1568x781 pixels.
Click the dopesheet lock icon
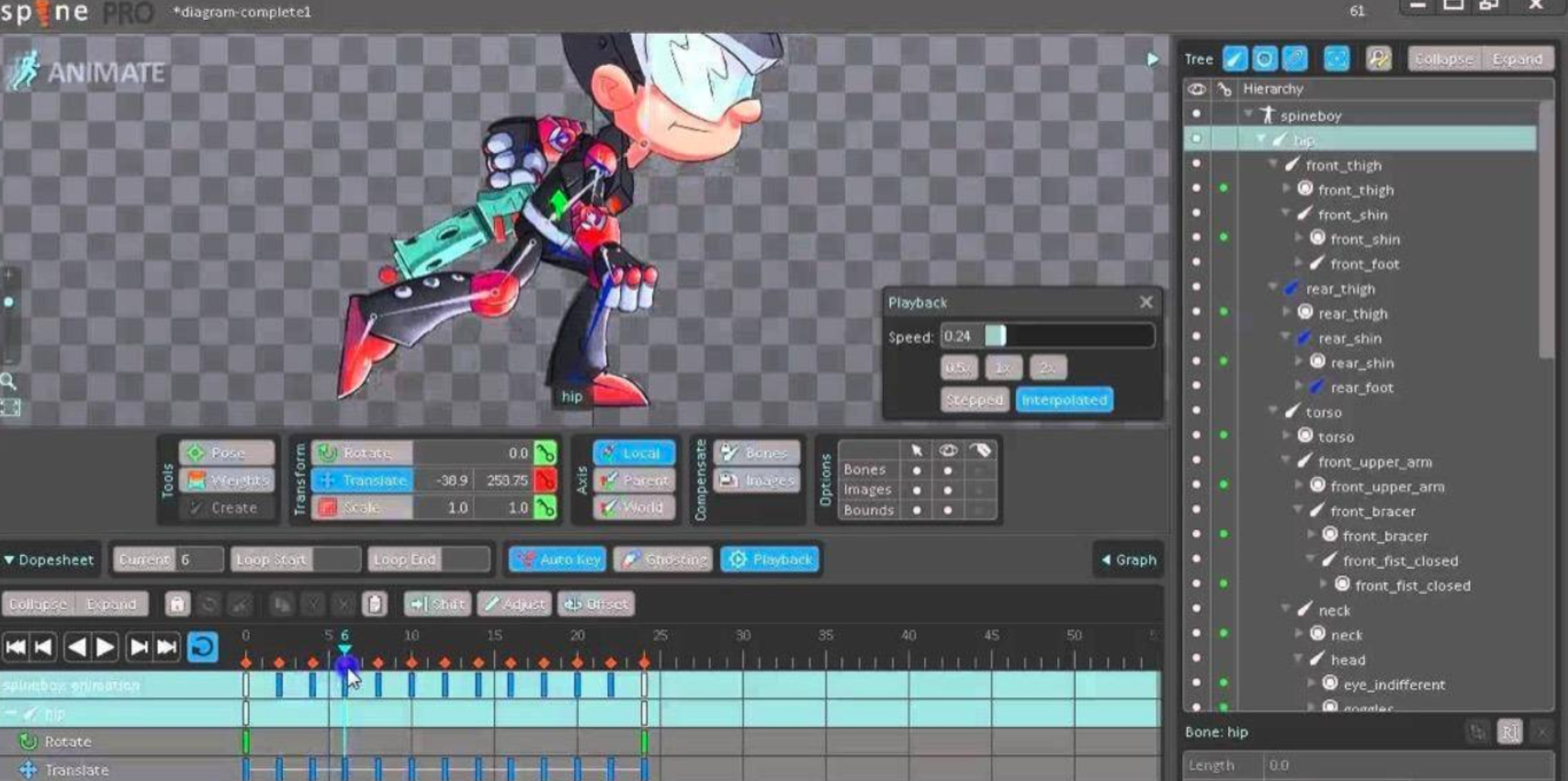177,605
